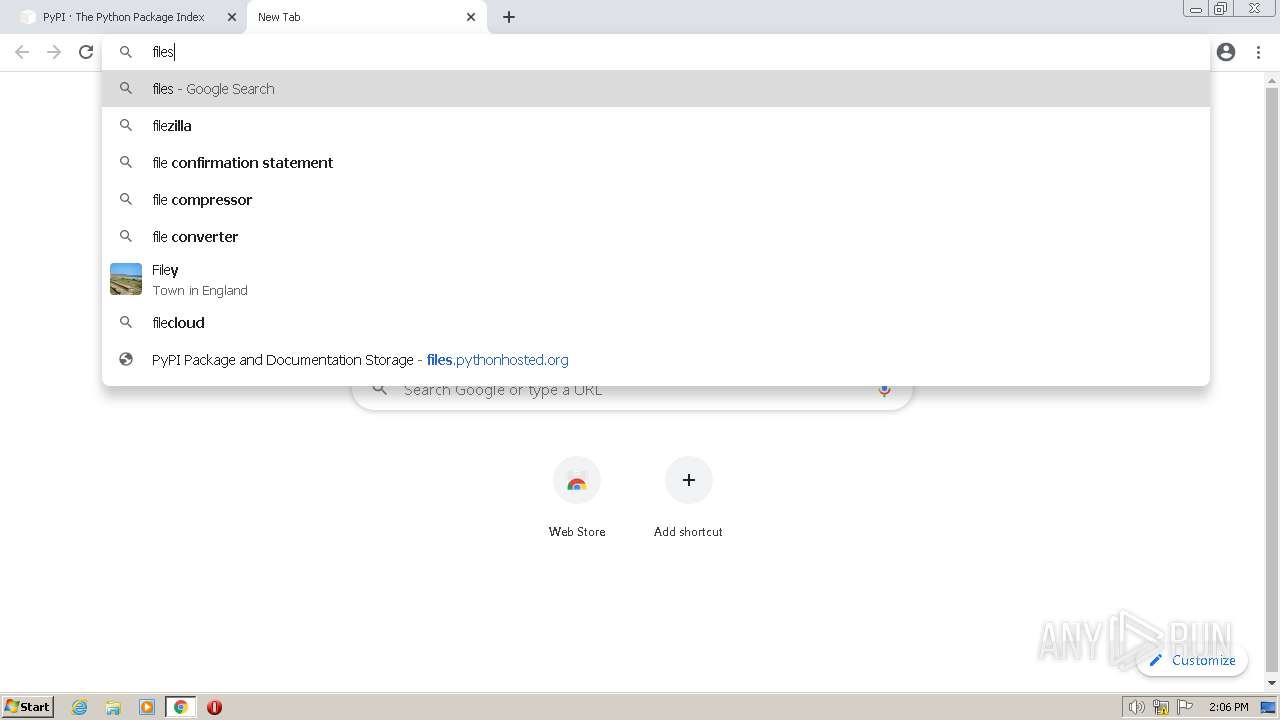Click the 2:06 PM system clock

[x=1228, y=707]
